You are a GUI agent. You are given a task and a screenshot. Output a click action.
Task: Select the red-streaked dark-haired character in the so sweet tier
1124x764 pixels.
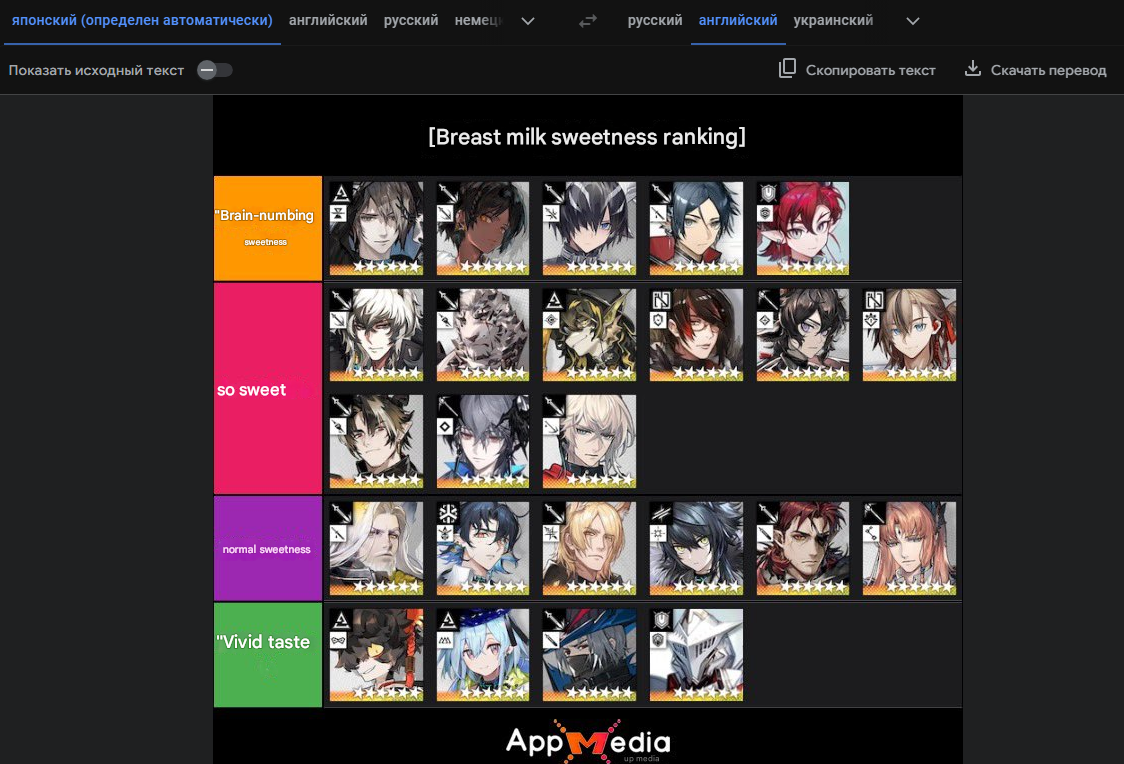696,335
